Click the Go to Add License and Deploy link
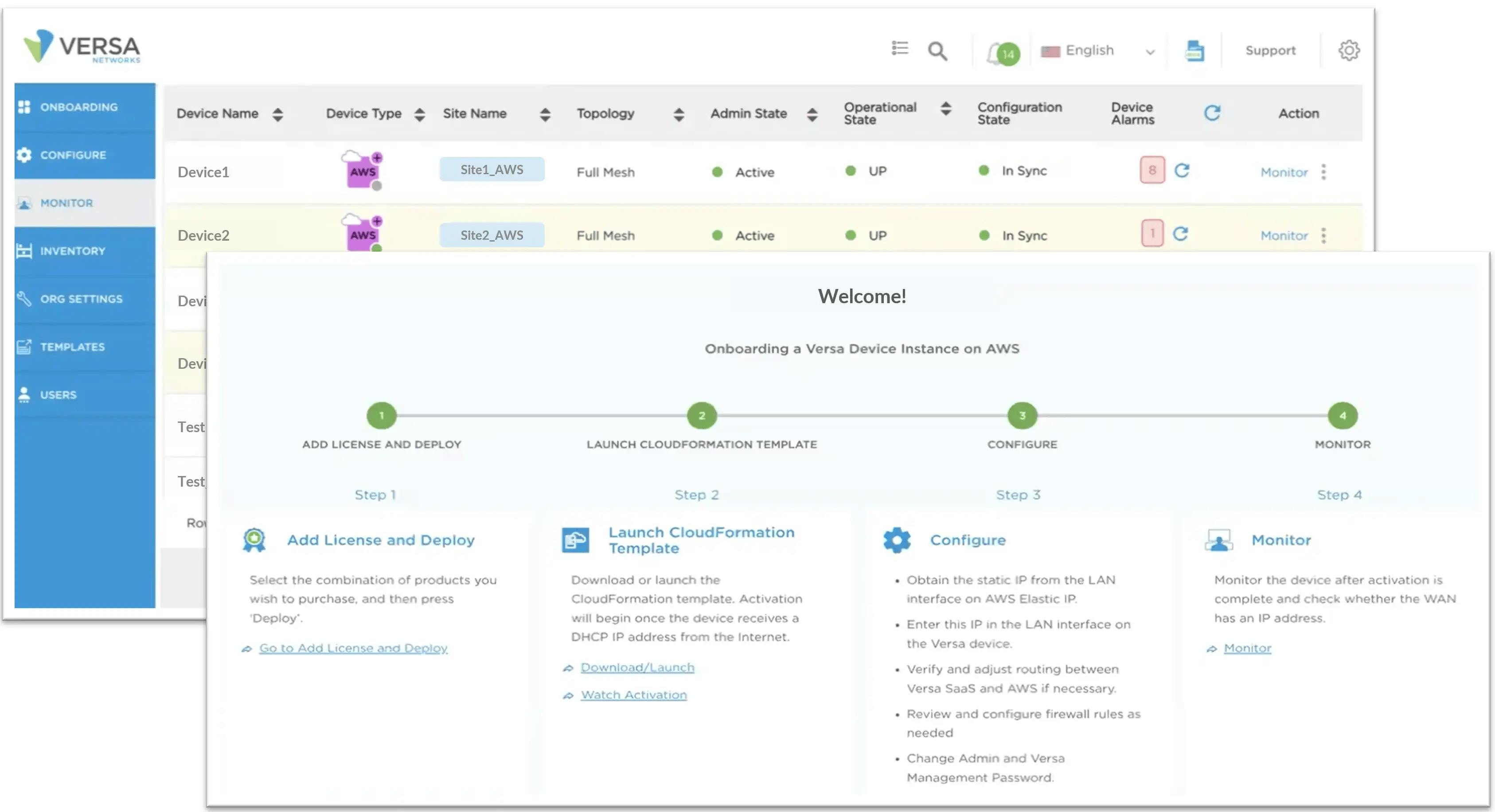 353,648
